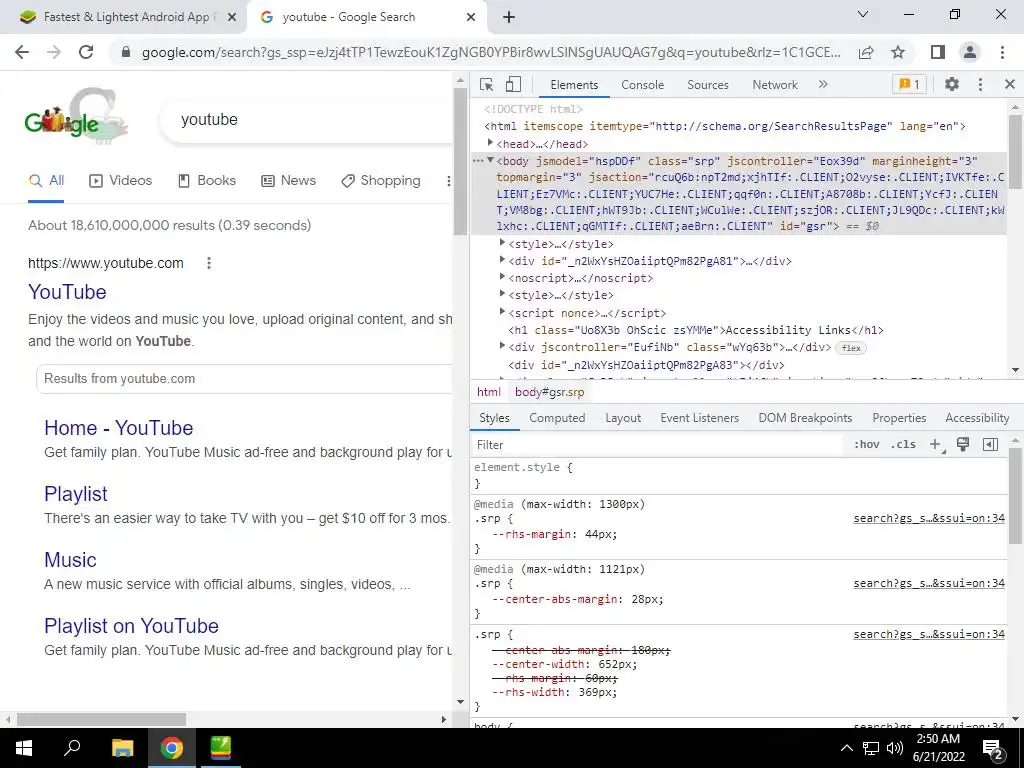Expand the head element node
The height and width of the screenshot is (768, 1024).
pyautogui.click(x=490, y=143)
